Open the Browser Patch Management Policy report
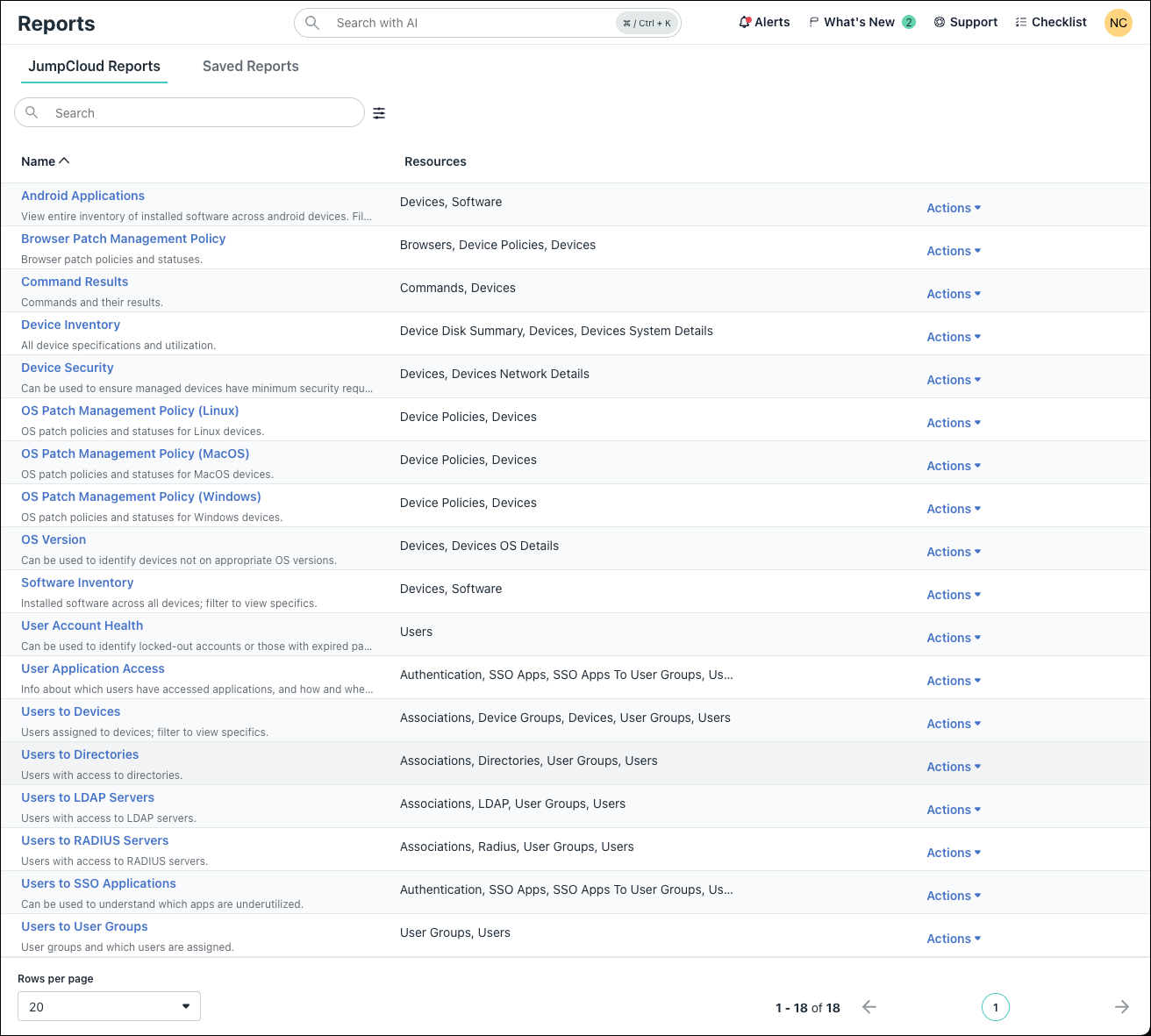This screenshot has width=1151, height=1036. click(123, 239)
